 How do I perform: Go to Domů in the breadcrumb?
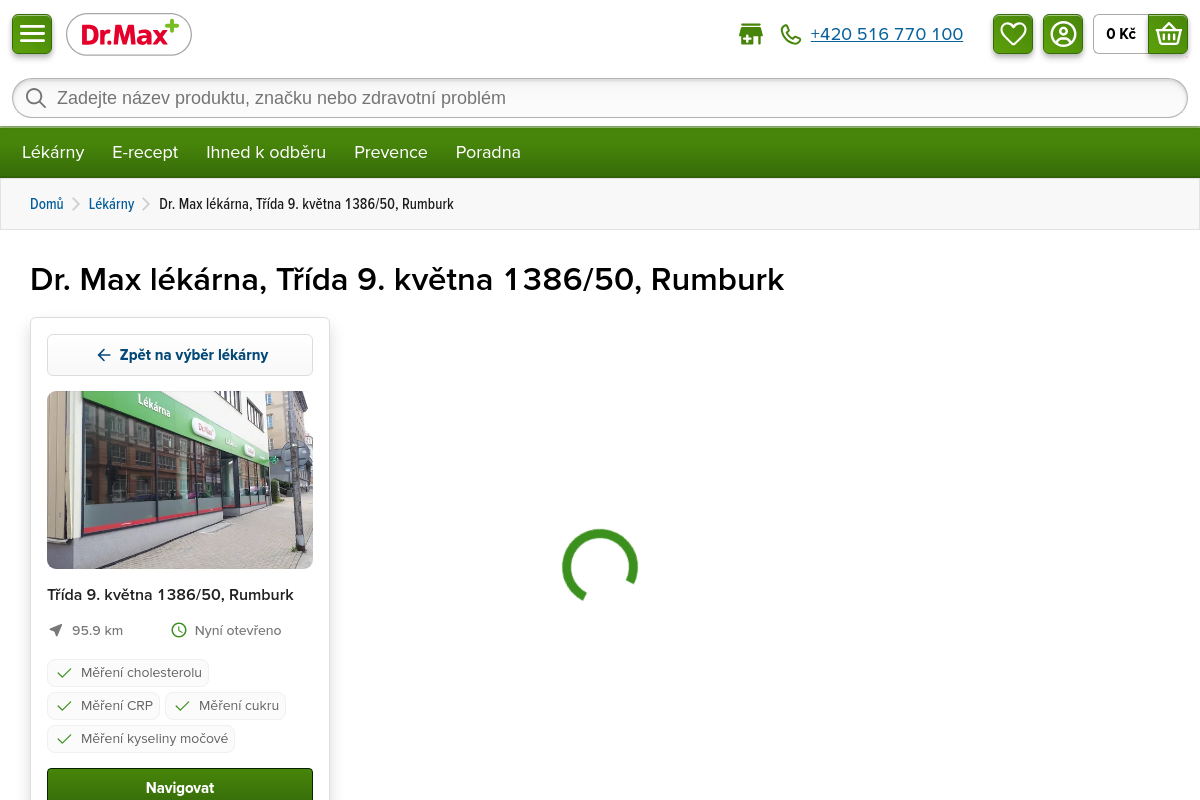click(46, 204)
